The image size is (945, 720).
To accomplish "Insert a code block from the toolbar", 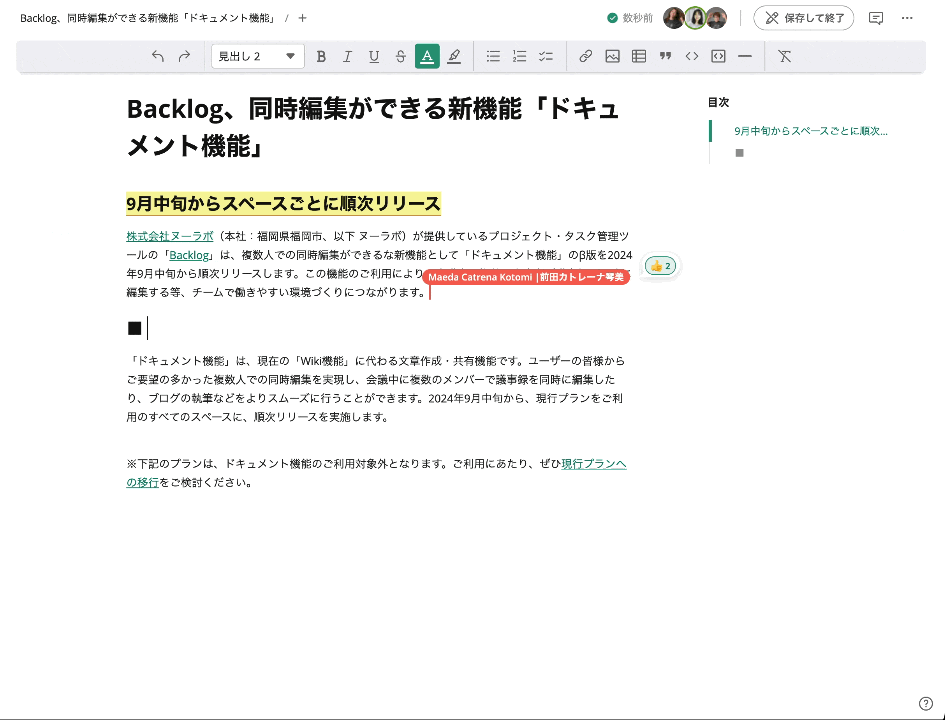I will [x=717, y=56].
